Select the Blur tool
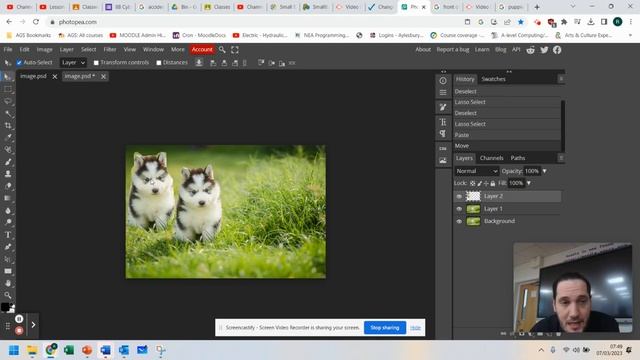The image size is (640, 360). (x=7, y=211)
